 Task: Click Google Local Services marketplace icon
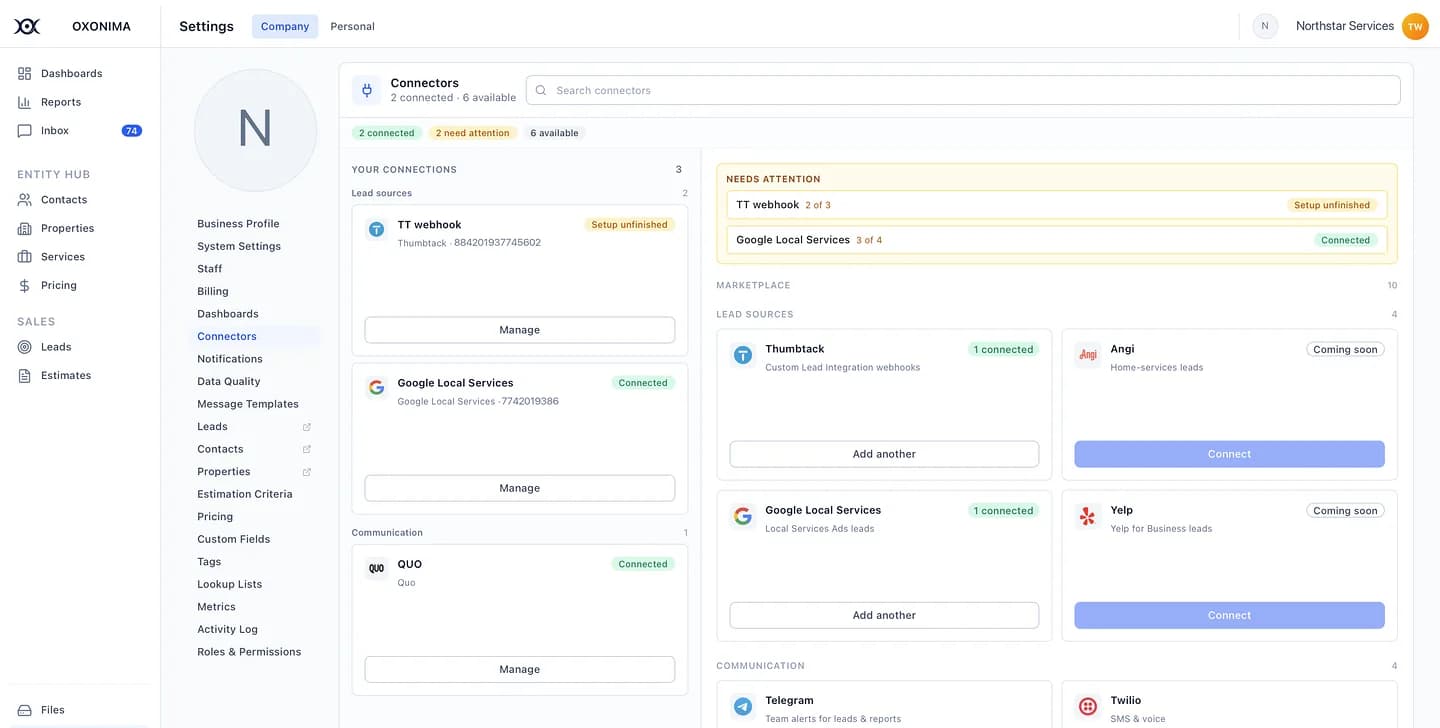743,516
